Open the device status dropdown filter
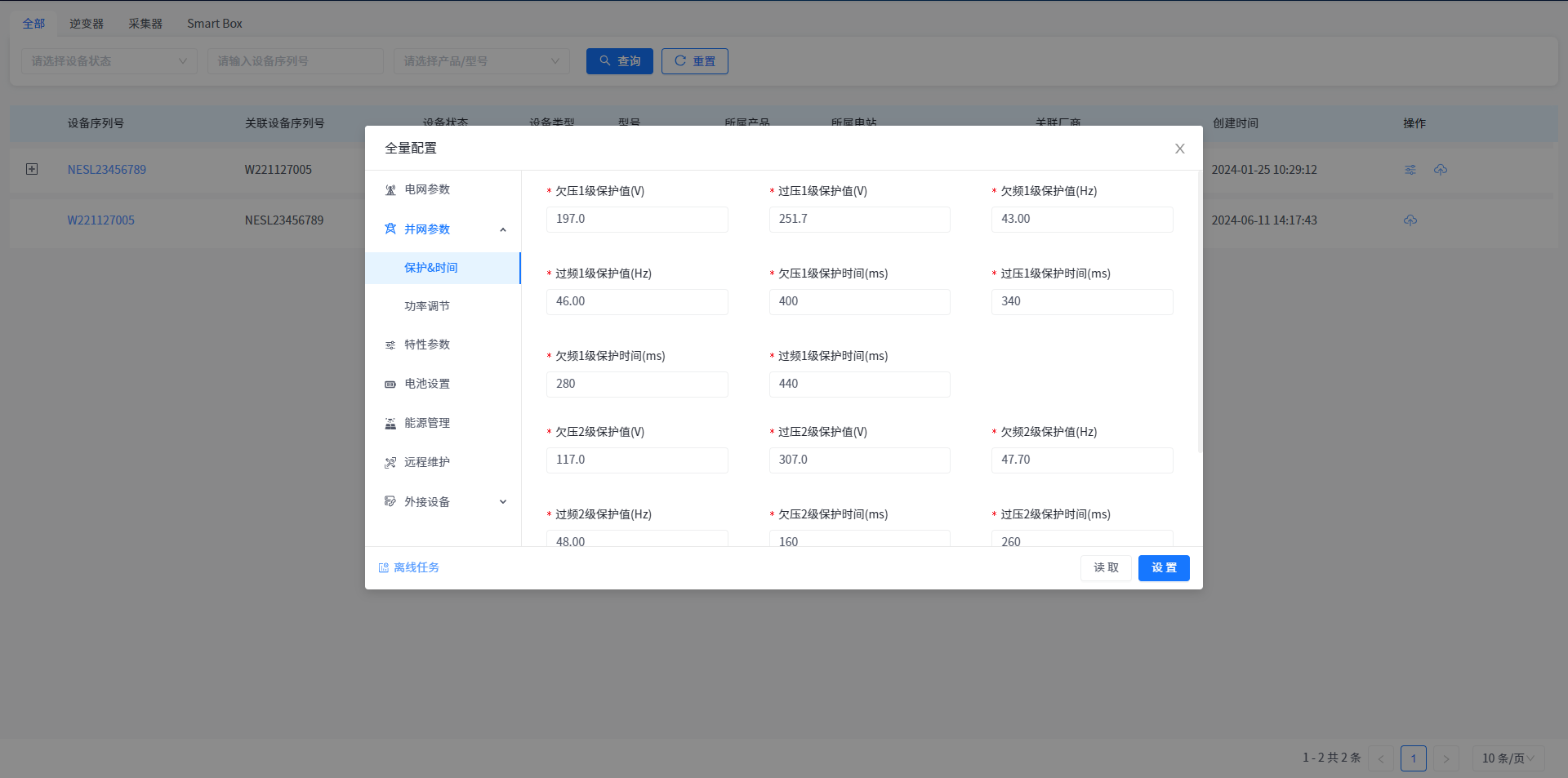 pyautogui.click(x=109, y=61)
